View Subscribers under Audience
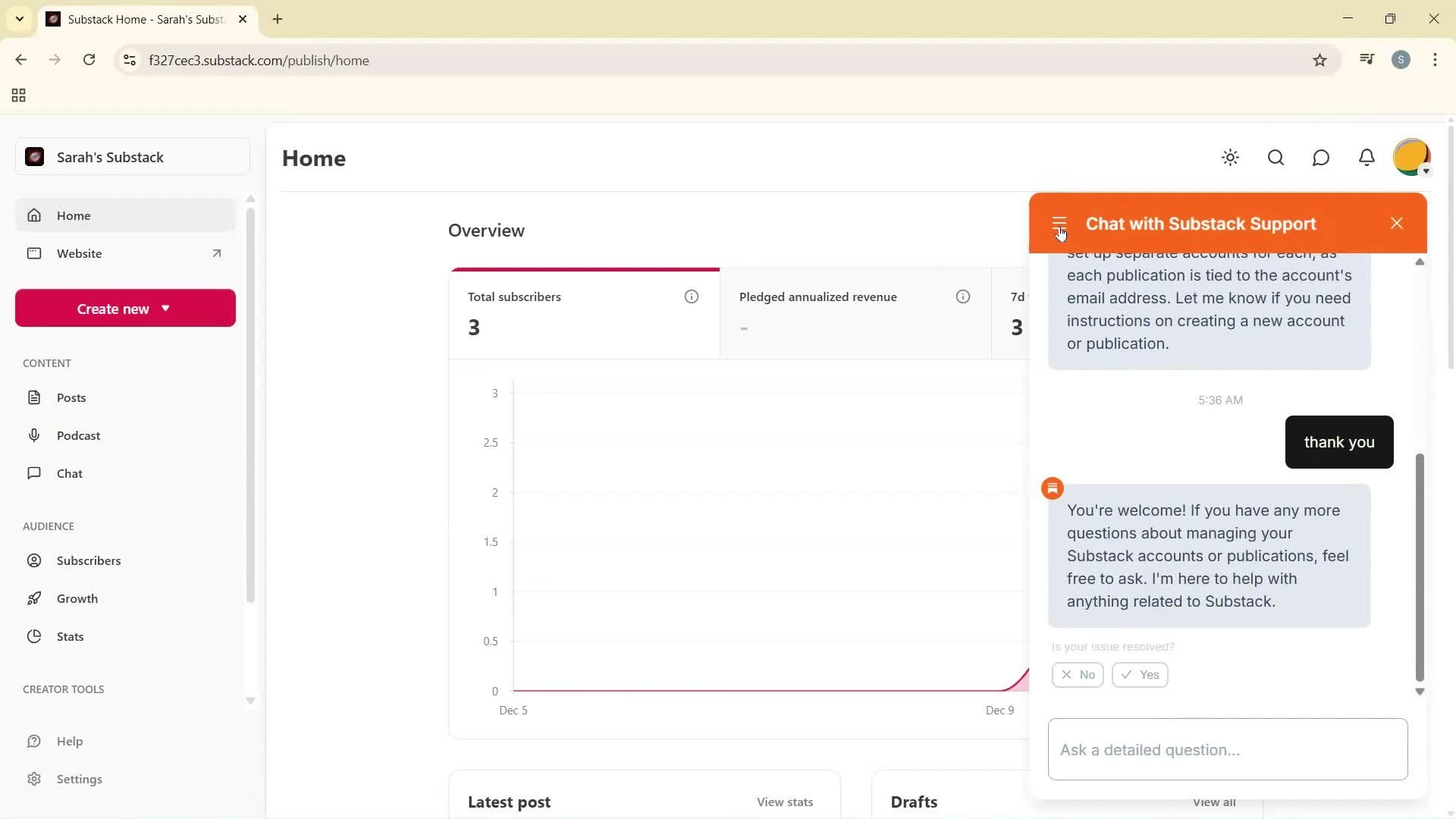This screenshot has width=1456, height=819. pos(89,560)
